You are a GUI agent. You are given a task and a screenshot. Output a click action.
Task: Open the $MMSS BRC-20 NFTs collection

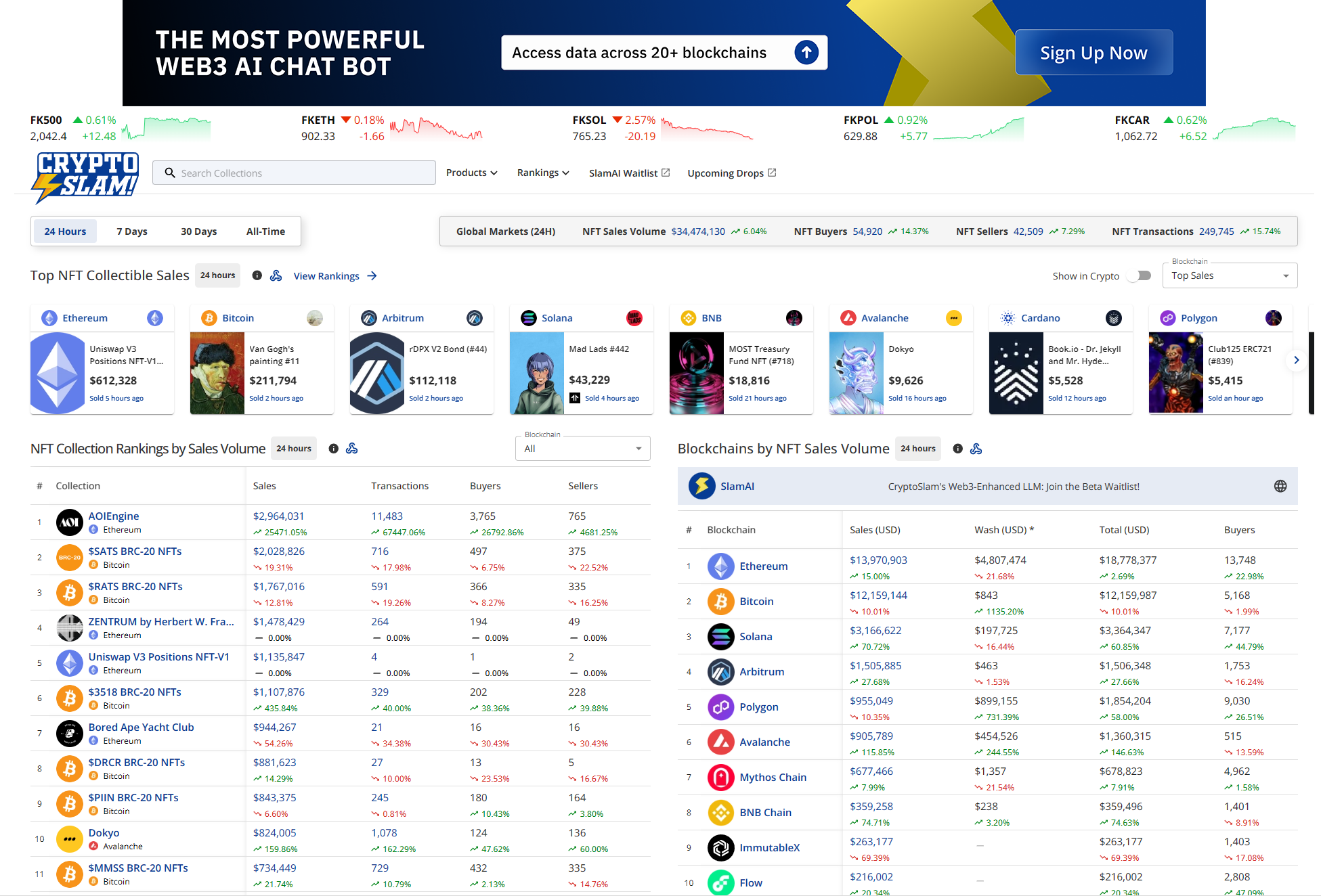tap(138, 868)
